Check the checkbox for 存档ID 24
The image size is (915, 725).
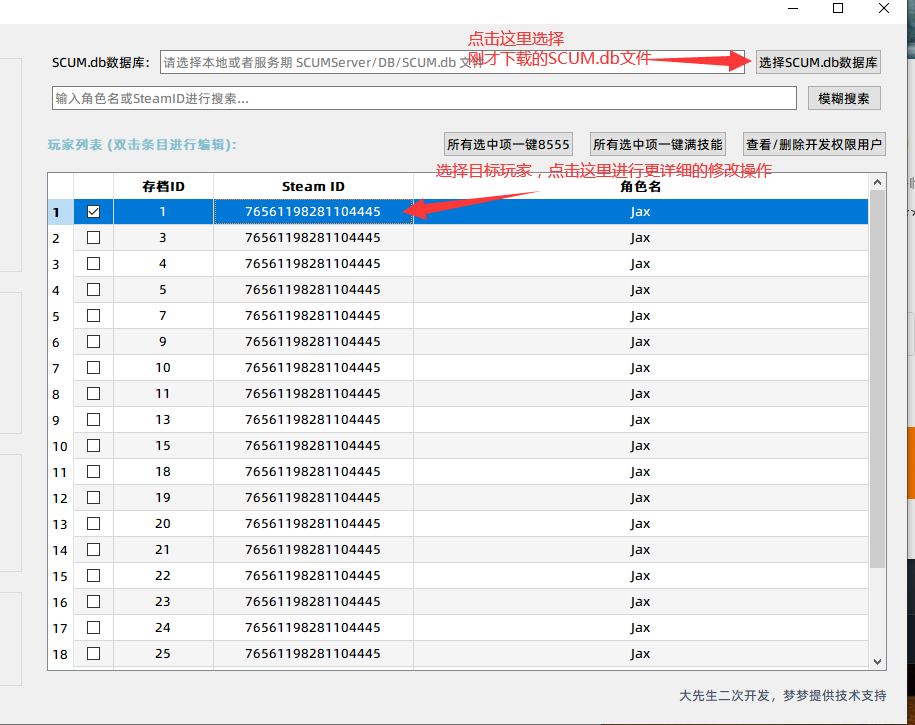coord(93,627)
